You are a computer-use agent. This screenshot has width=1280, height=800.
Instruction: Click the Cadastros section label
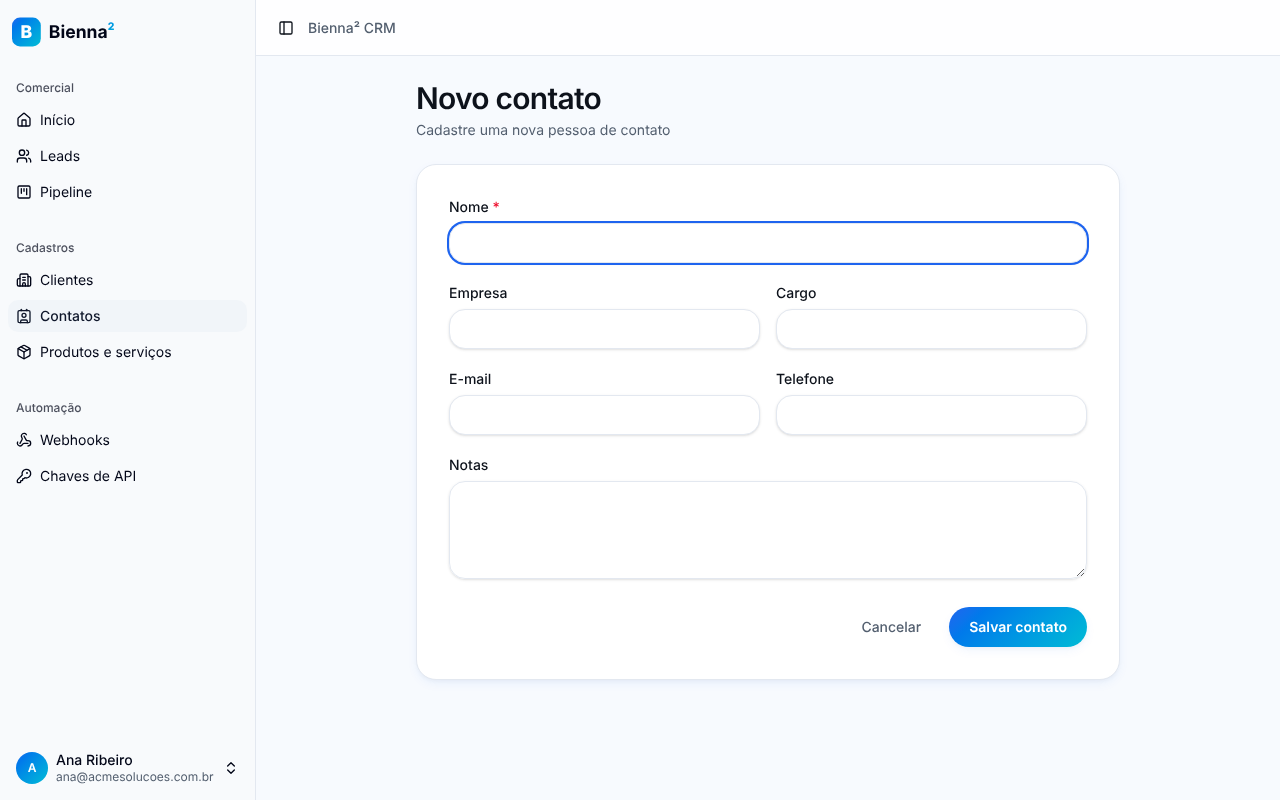coord(45,248)
